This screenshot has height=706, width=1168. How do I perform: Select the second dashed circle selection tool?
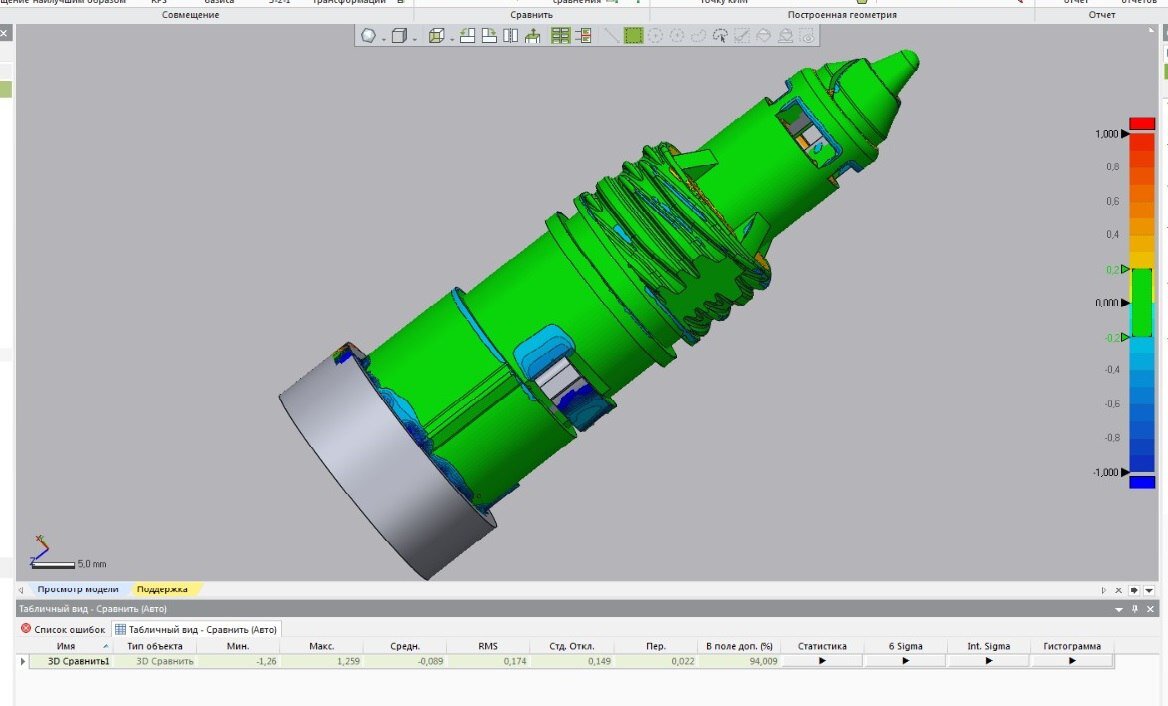click(x=676, y=35)
